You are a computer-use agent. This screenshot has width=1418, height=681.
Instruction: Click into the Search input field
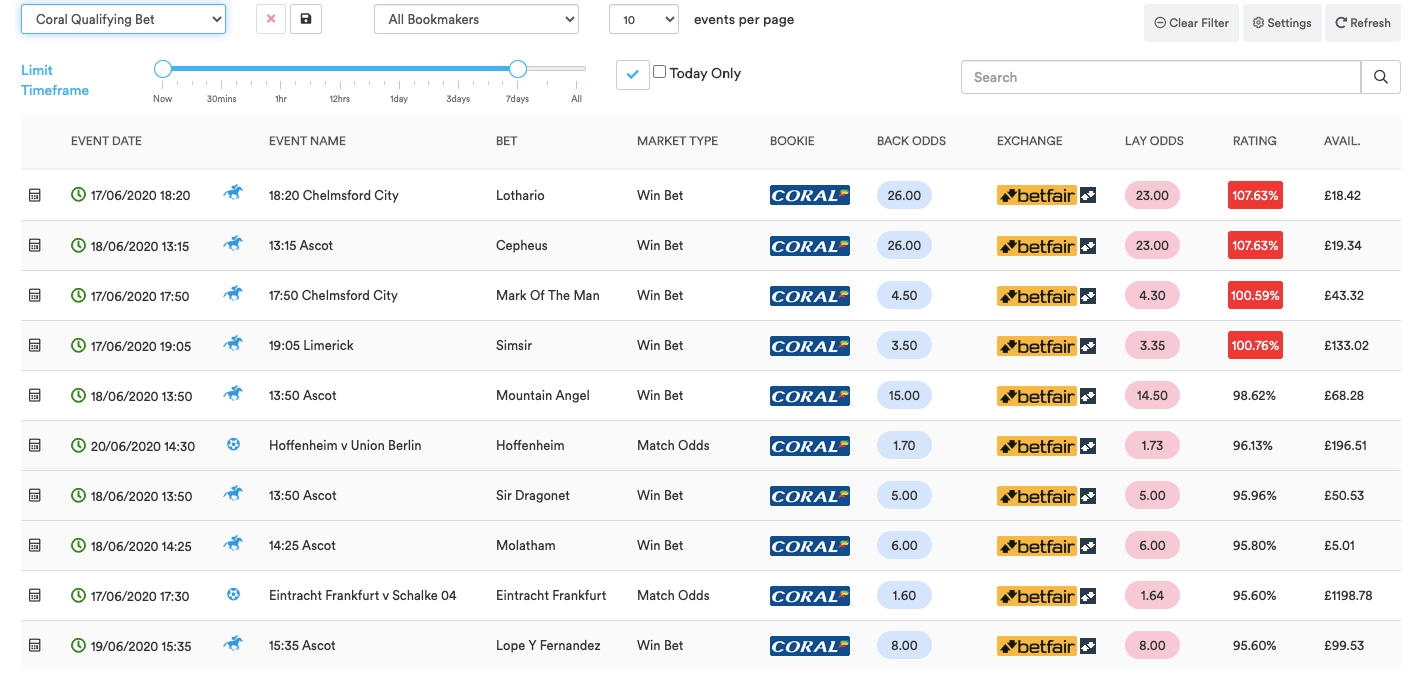(x=1160, y=77)
